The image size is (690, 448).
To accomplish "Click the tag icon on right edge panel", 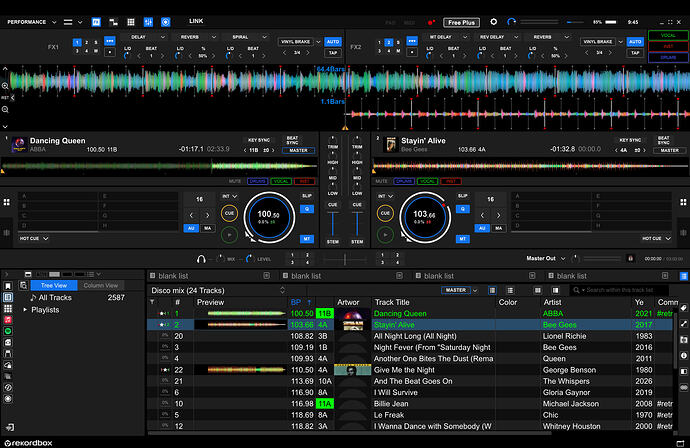I will tap(683, 308).
